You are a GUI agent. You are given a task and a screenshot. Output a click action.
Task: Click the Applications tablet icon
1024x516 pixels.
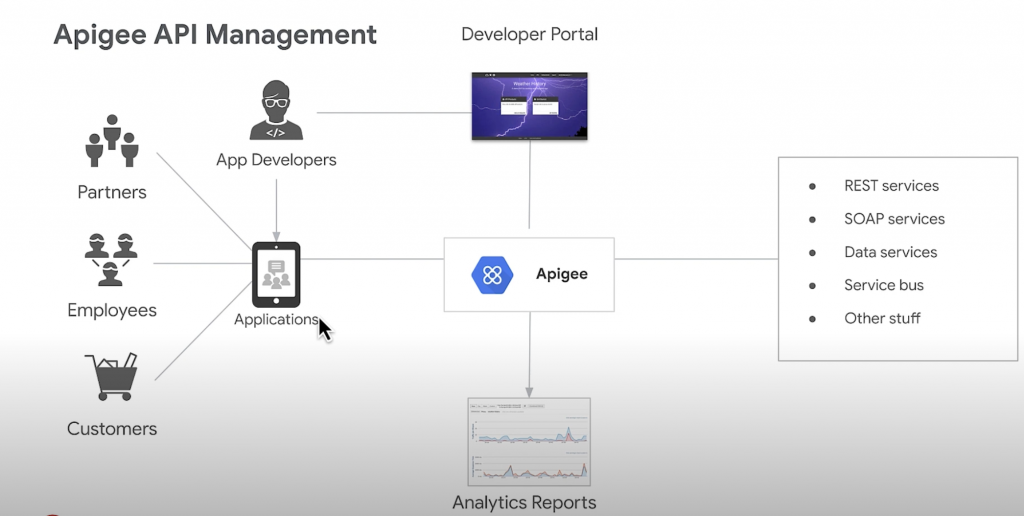click(x=276, y=274)
